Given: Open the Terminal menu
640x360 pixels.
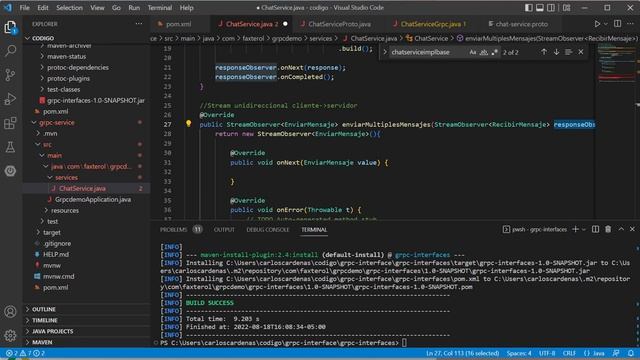Looking at the screenshot, I should click(x=160, y=8).
